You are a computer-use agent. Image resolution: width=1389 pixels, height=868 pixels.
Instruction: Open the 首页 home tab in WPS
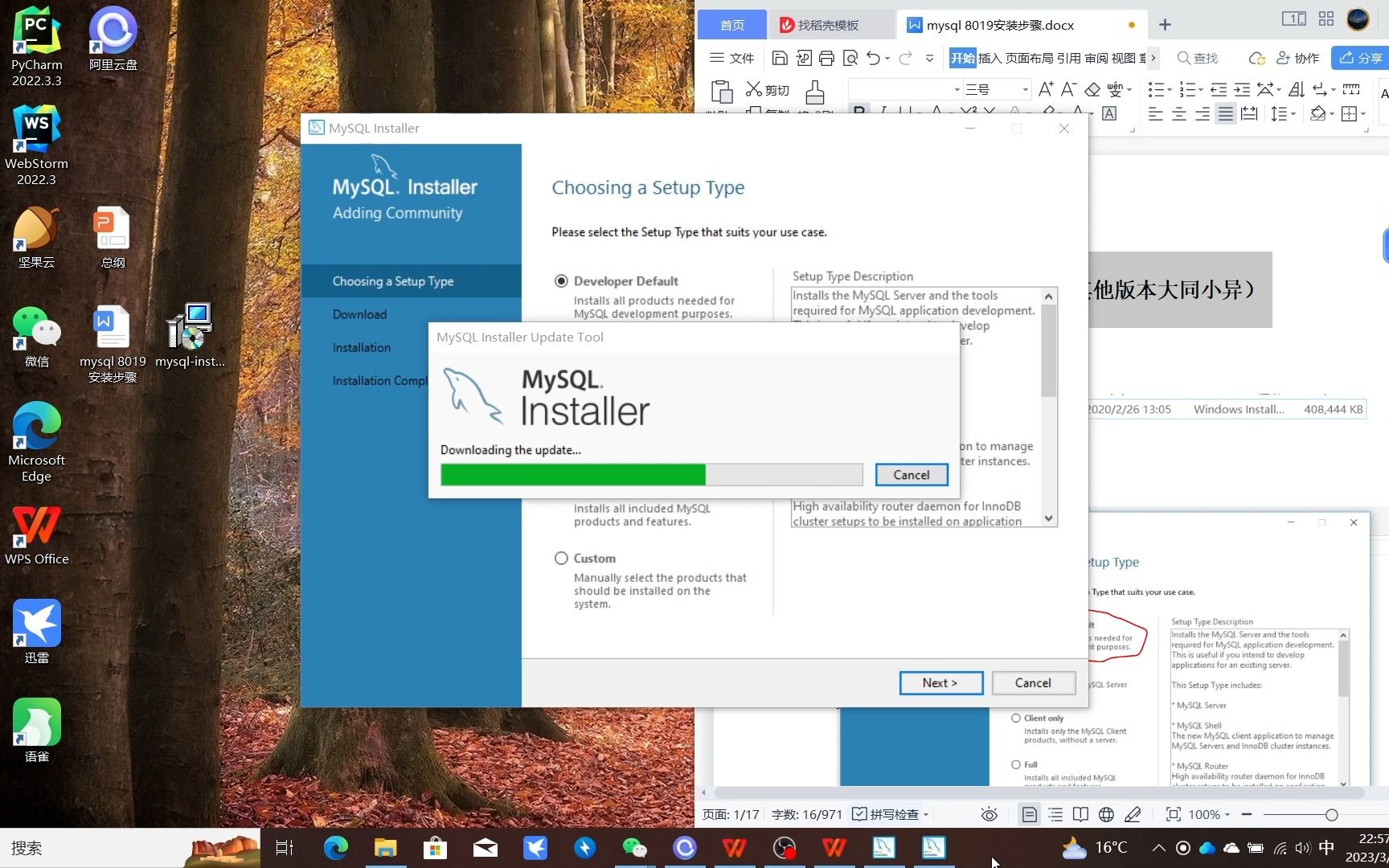point(731,25)
